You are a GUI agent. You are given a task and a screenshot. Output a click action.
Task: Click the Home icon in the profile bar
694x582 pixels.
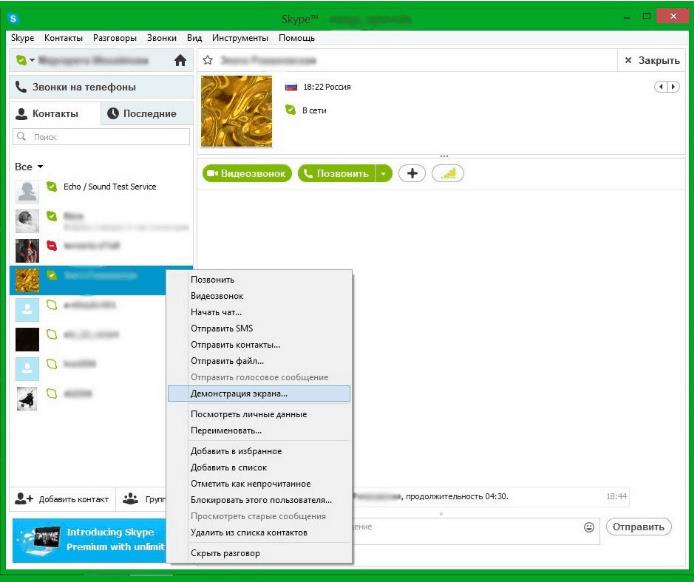(x=180, y=61)
